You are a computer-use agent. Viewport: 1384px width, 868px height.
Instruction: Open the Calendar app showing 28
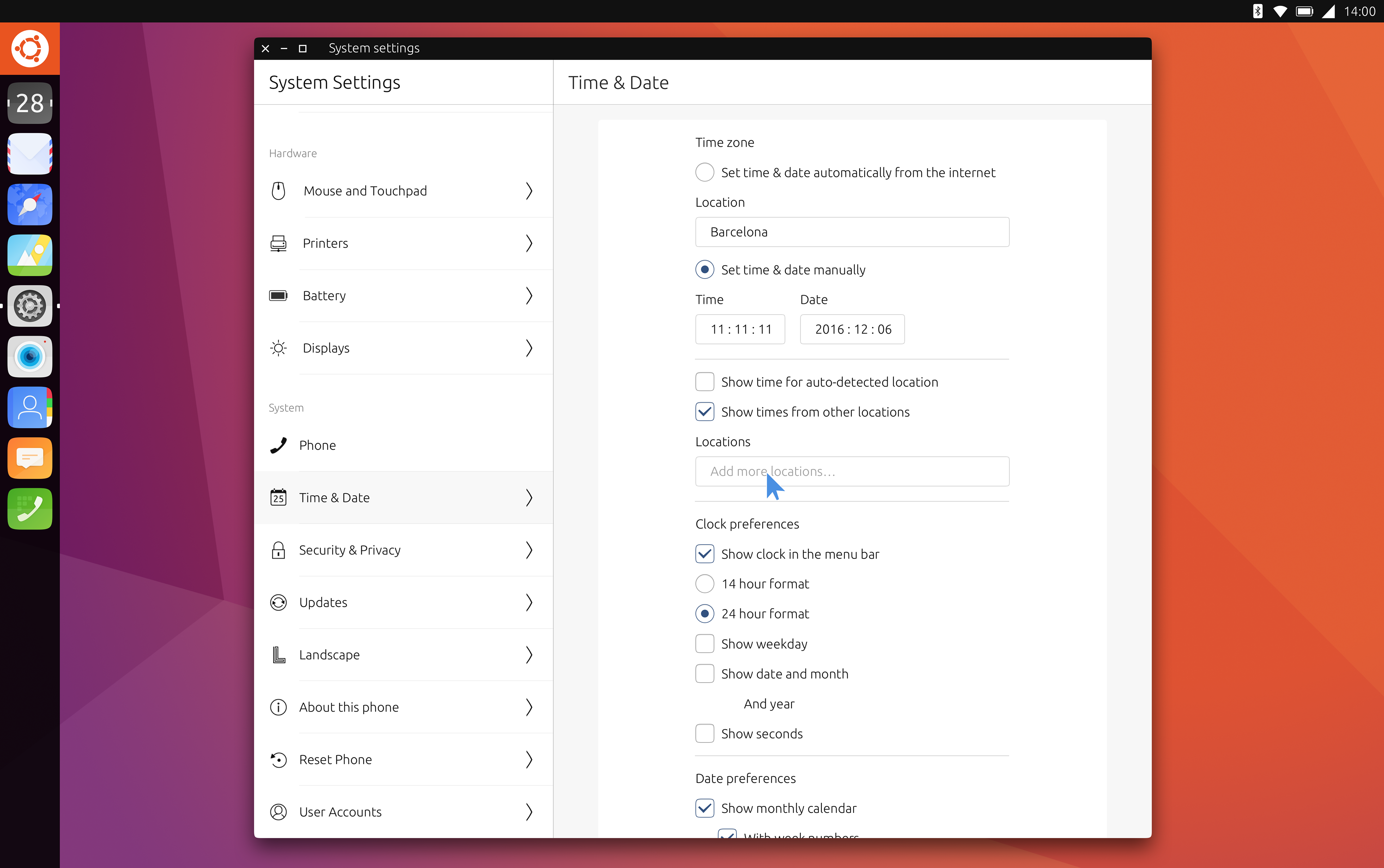pyautogui.click(x=30, y=103)
